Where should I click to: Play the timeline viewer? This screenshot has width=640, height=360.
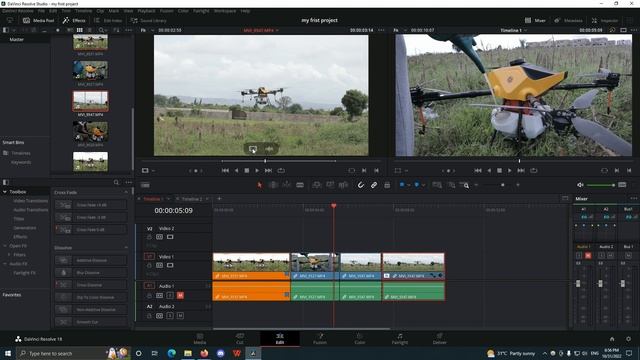[510, 171]
